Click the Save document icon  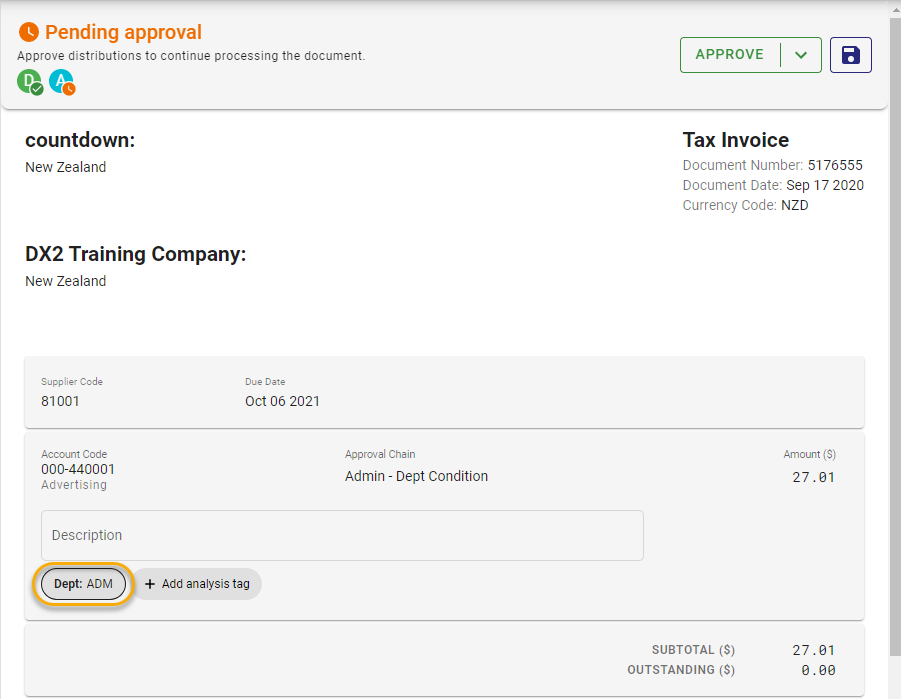(x=851, y=54)
